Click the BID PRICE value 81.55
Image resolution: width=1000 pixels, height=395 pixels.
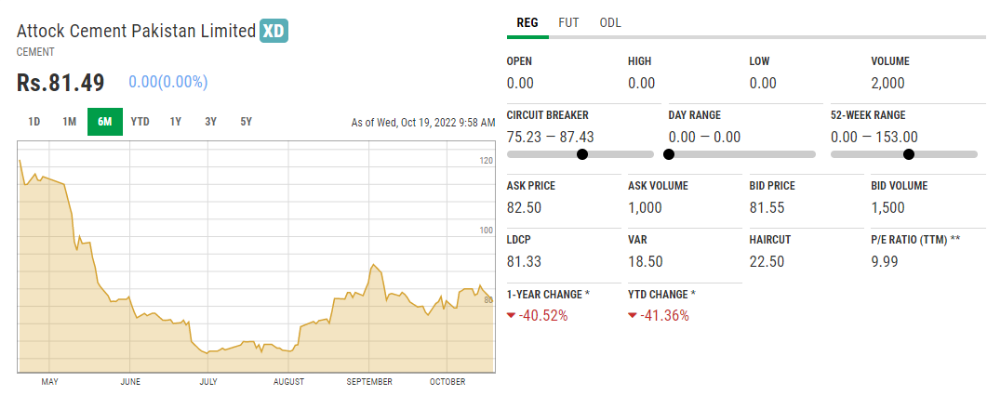click(767, 207)
